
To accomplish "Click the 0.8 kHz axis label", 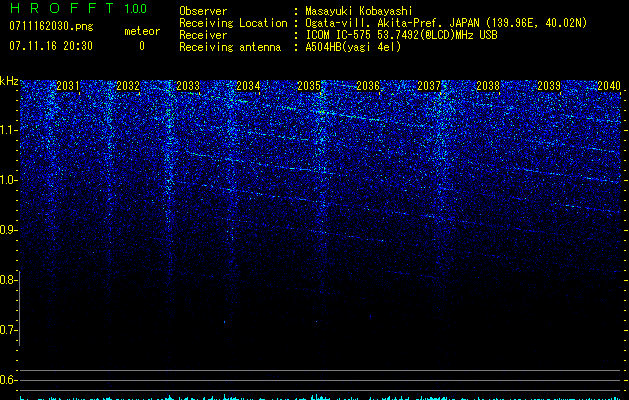I will [x=9, y=280].
